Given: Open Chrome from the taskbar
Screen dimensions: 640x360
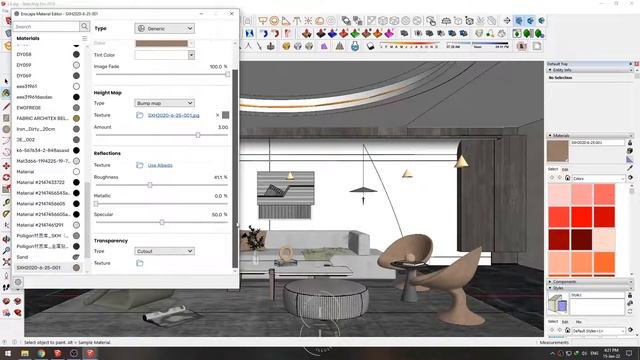Looking at the screenshot, I should pos(41,353).
